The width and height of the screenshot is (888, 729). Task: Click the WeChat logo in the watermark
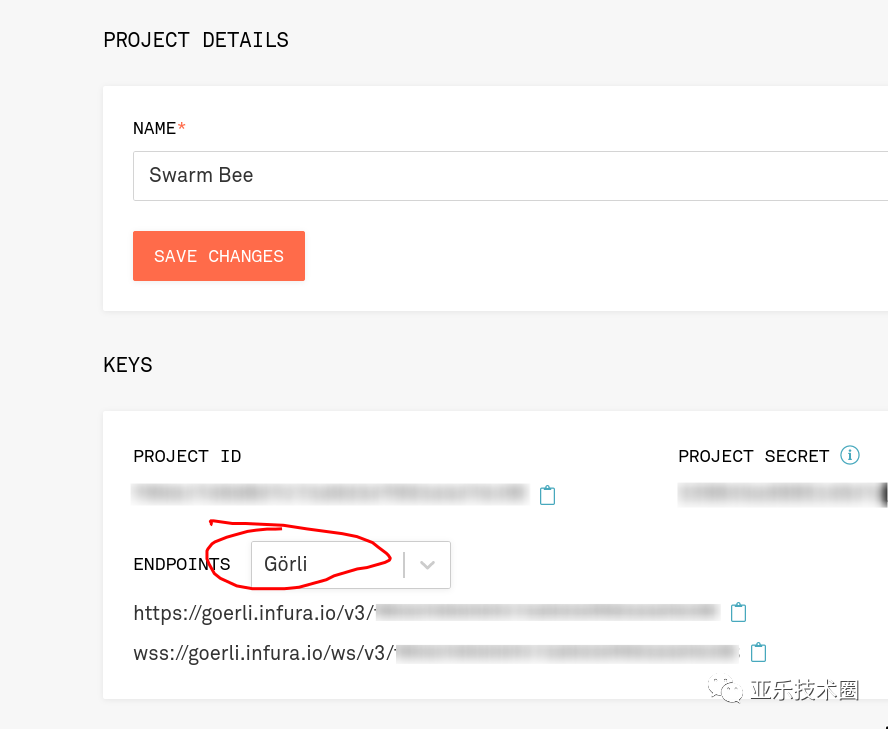[725, 688]
